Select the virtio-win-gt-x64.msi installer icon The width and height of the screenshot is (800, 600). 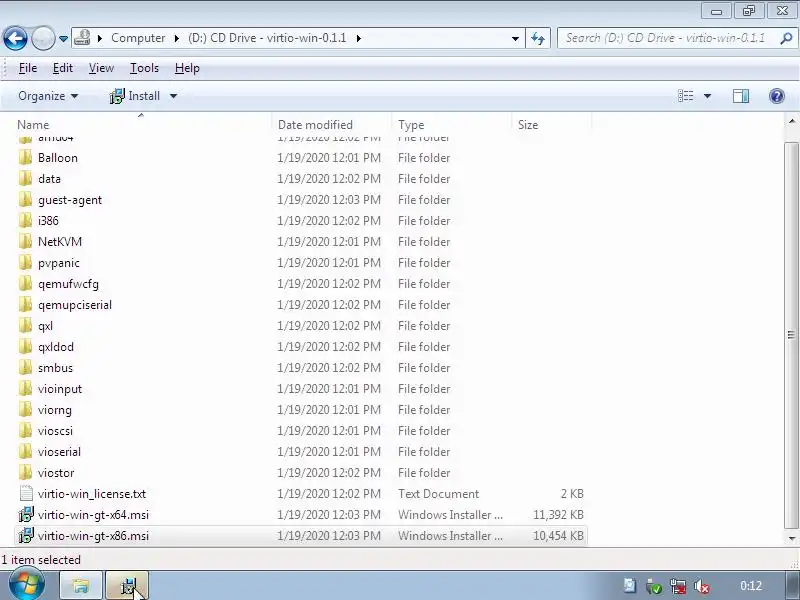pyautogui.click(x=26, y=514)
